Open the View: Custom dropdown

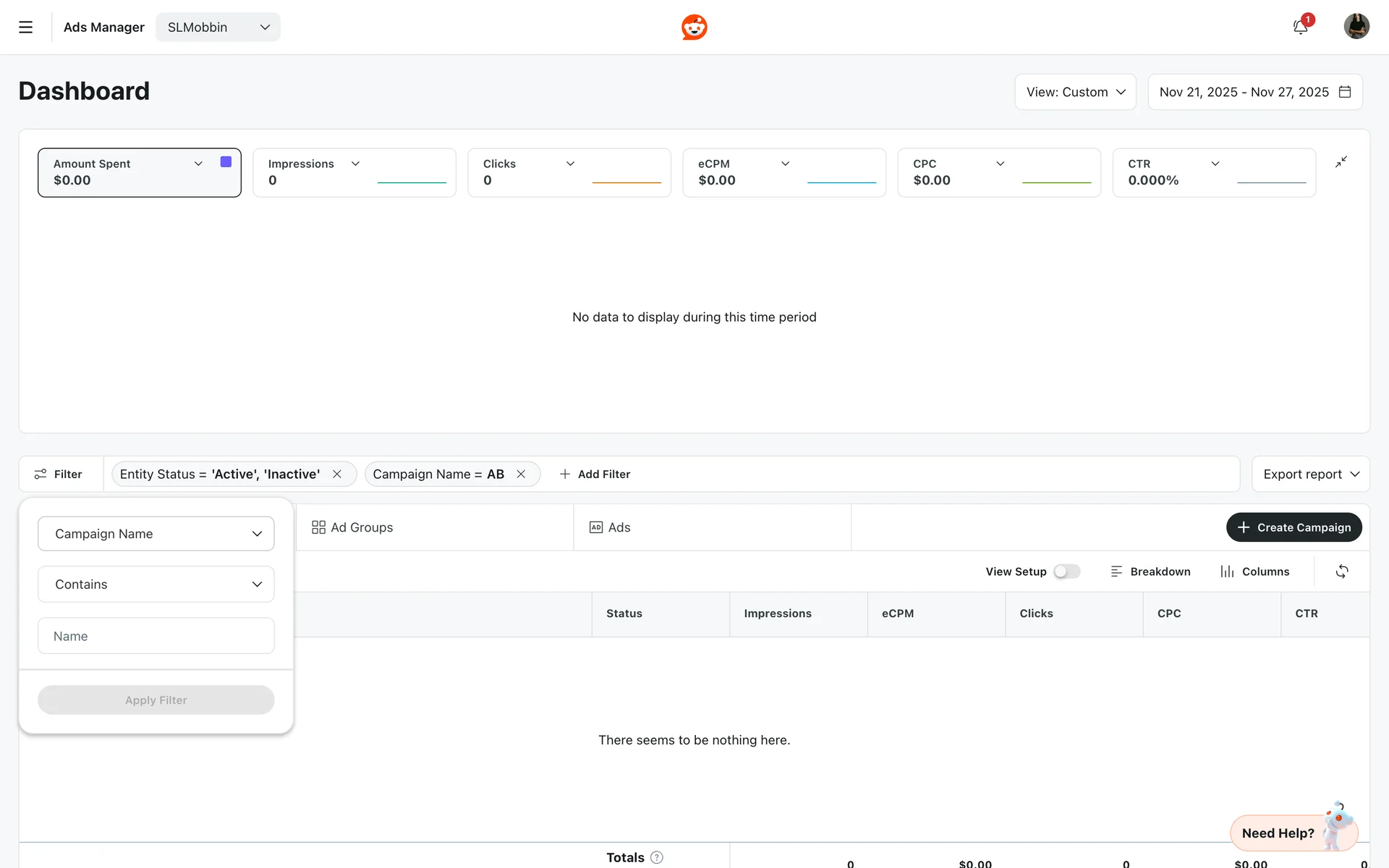point(1075,92)
